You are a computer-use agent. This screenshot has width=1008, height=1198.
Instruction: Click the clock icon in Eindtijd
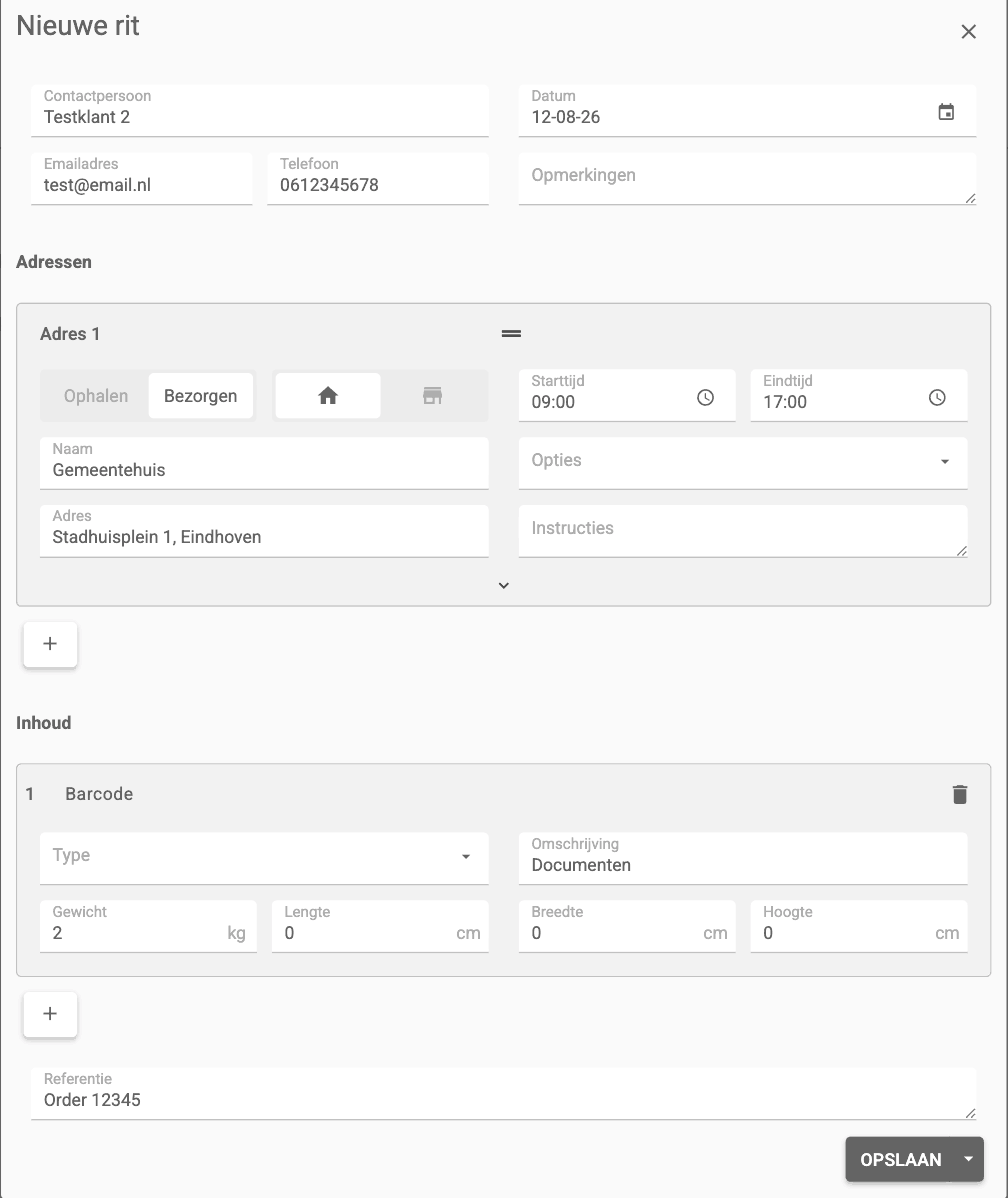(937, 397)
